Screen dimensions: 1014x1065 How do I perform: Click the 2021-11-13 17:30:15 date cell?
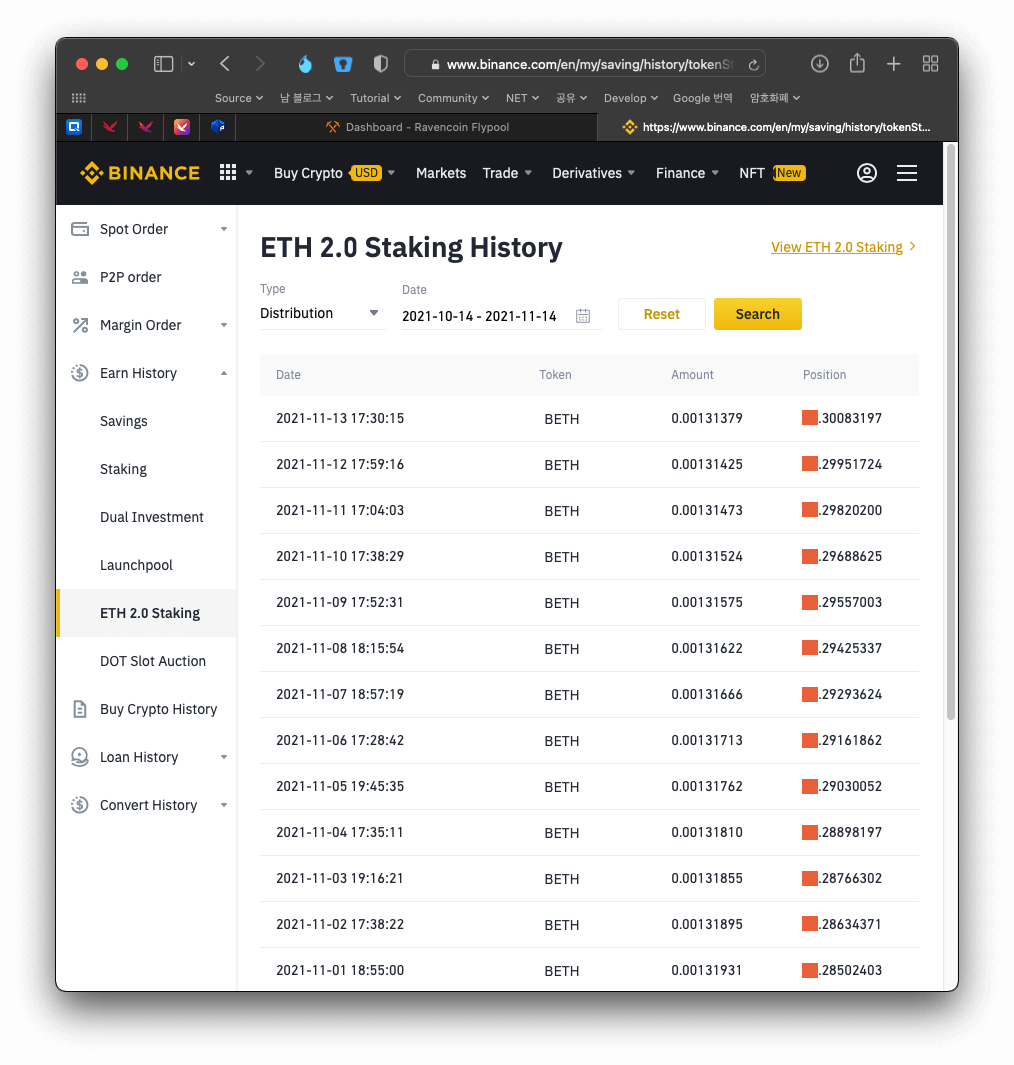(x=340, y=418)
